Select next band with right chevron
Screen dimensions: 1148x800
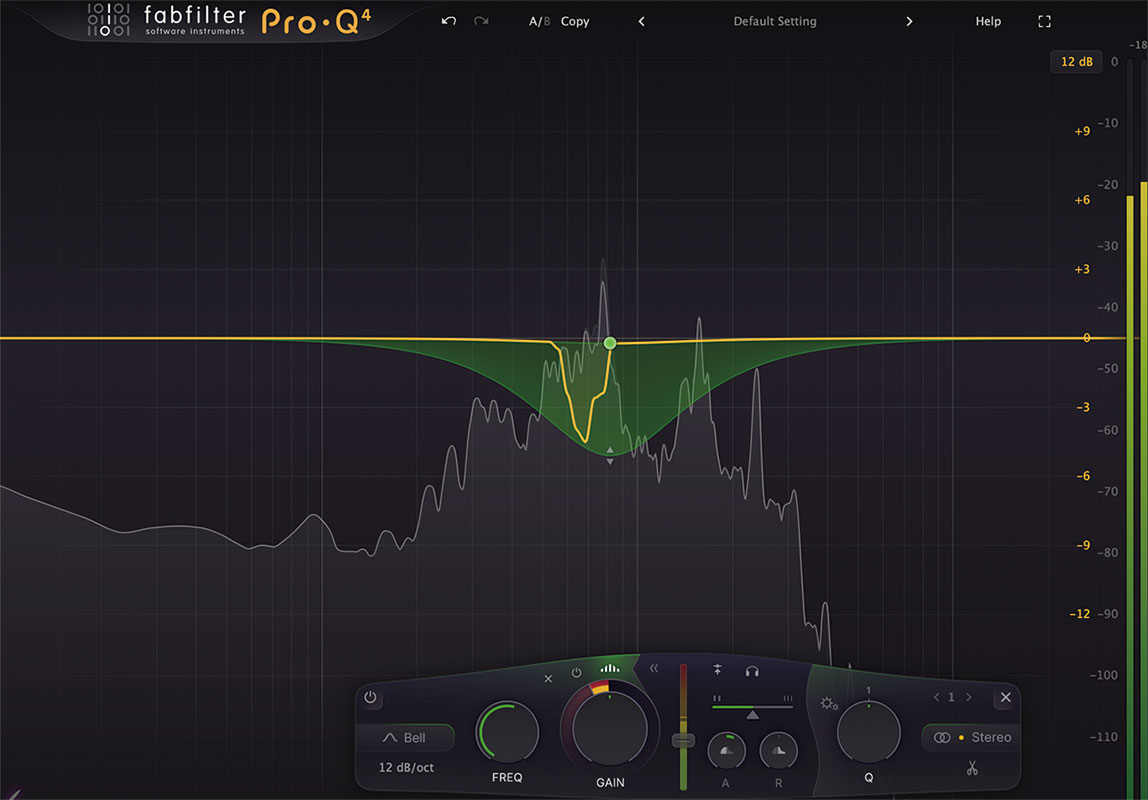point(969,698)
